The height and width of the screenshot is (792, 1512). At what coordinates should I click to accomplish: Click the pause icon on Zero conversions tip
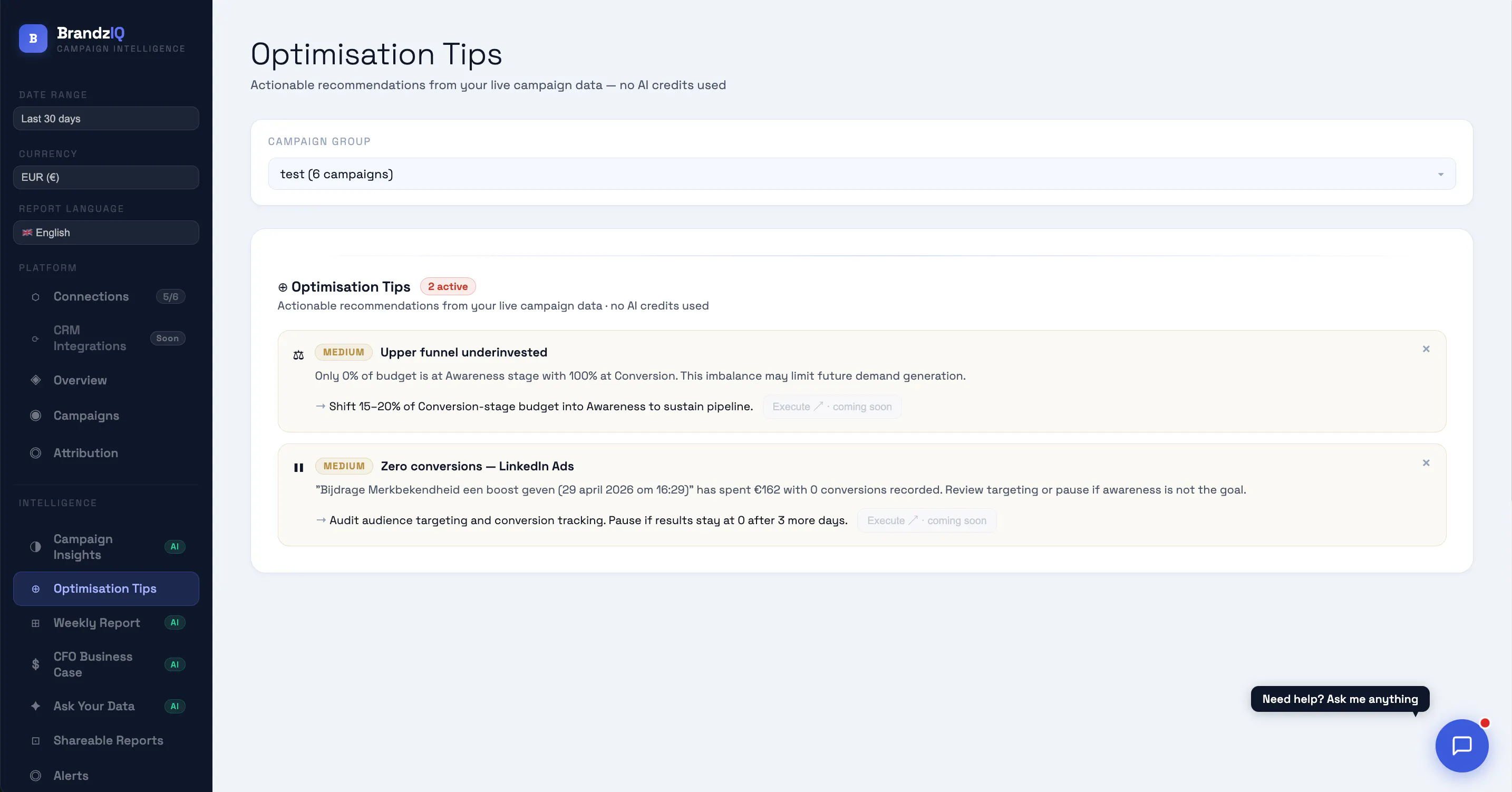pyautogui.click(x=298, y=468)
